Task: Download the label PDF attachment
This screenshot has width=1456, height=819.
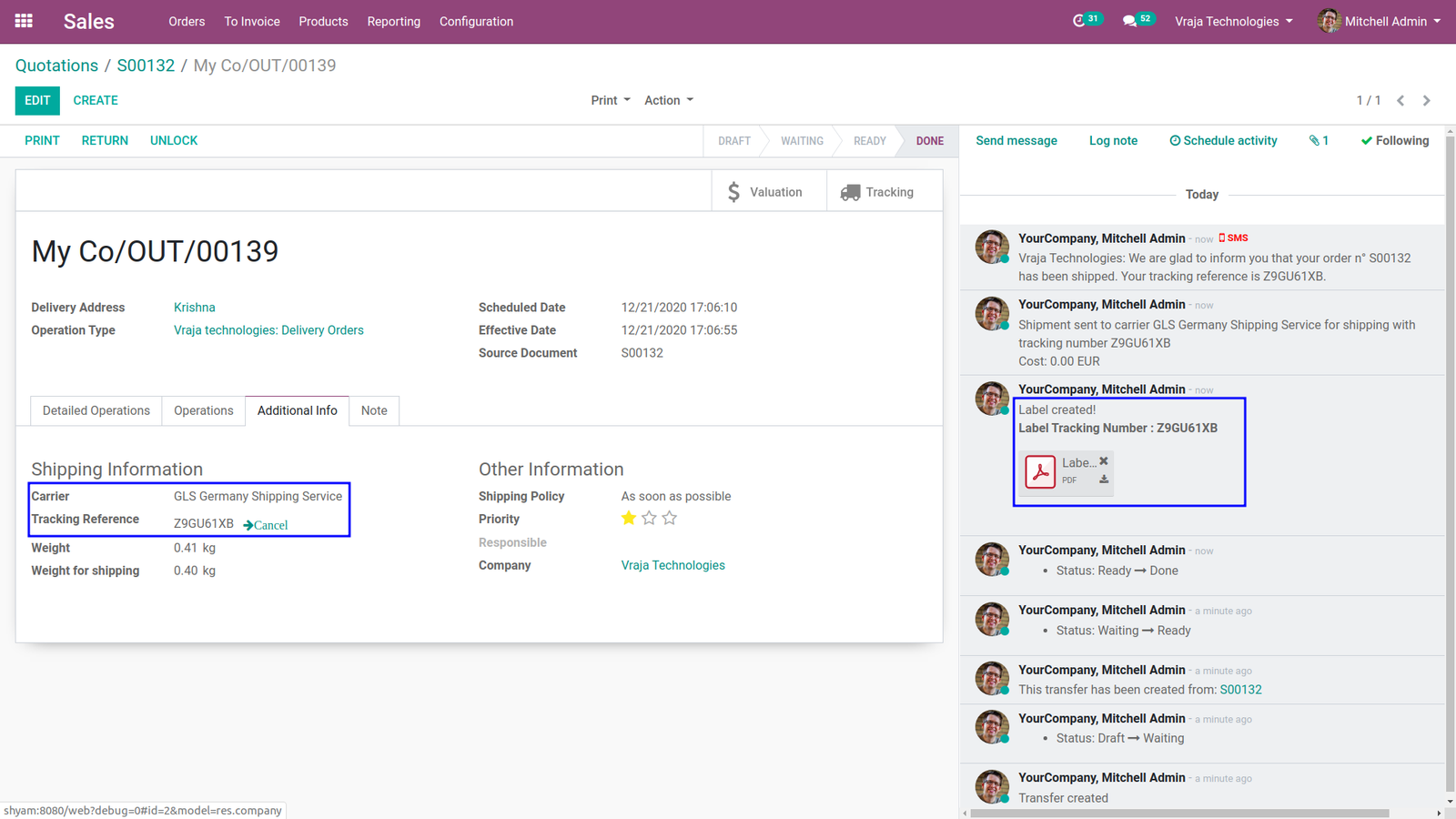Action: click(1104, 480)
